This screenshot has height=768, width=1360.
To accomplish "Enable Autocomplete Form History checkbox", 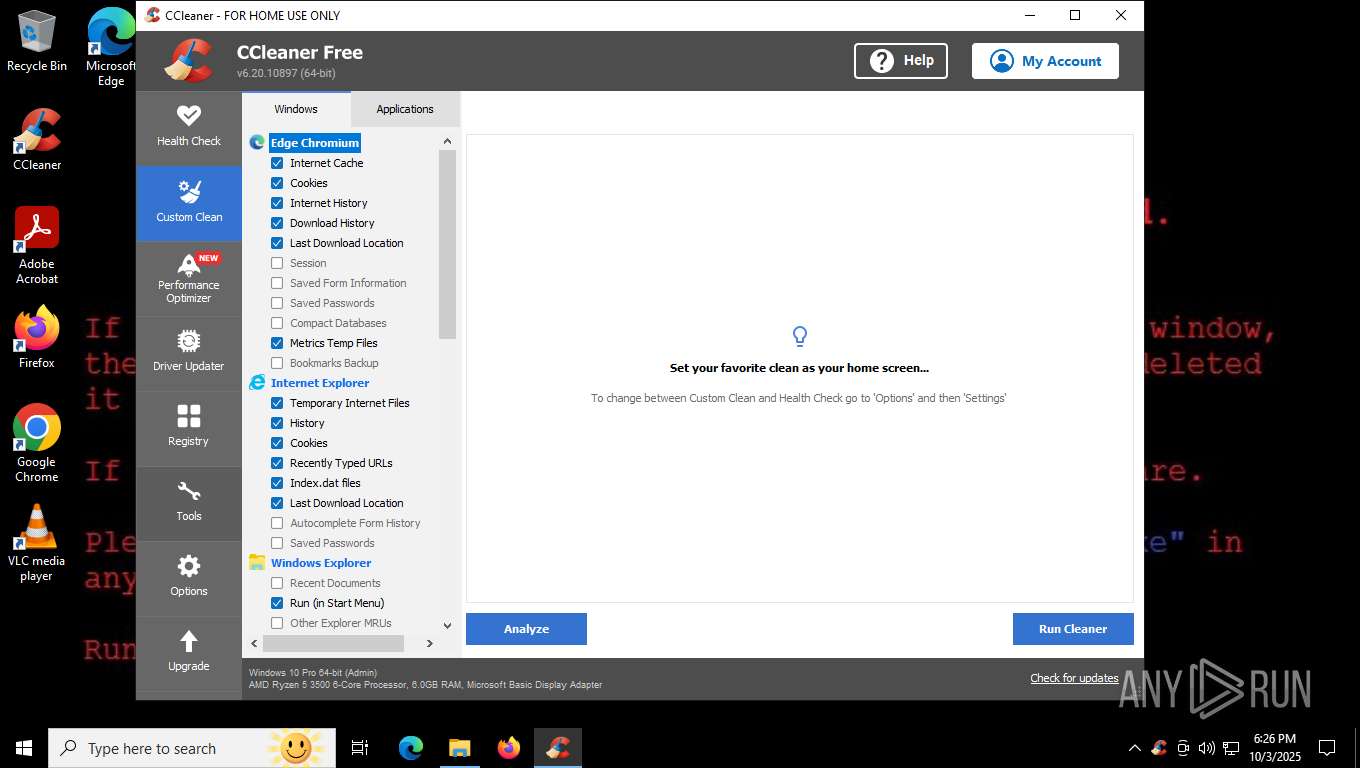I will click(277, 523).
